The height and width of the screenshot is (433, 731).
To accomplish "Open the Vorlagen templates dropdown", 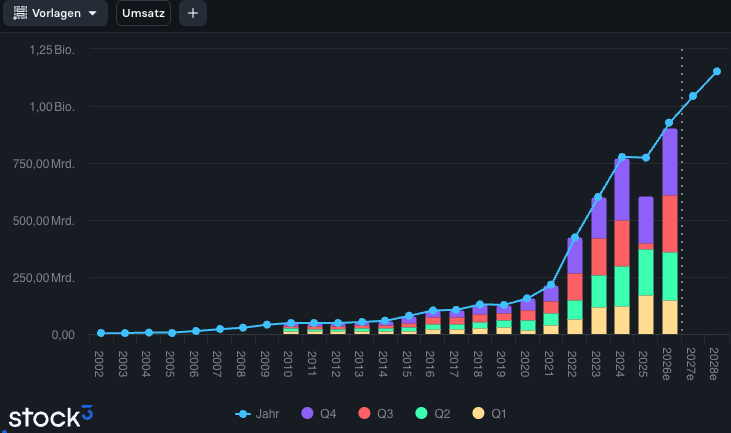I will 55,13.
